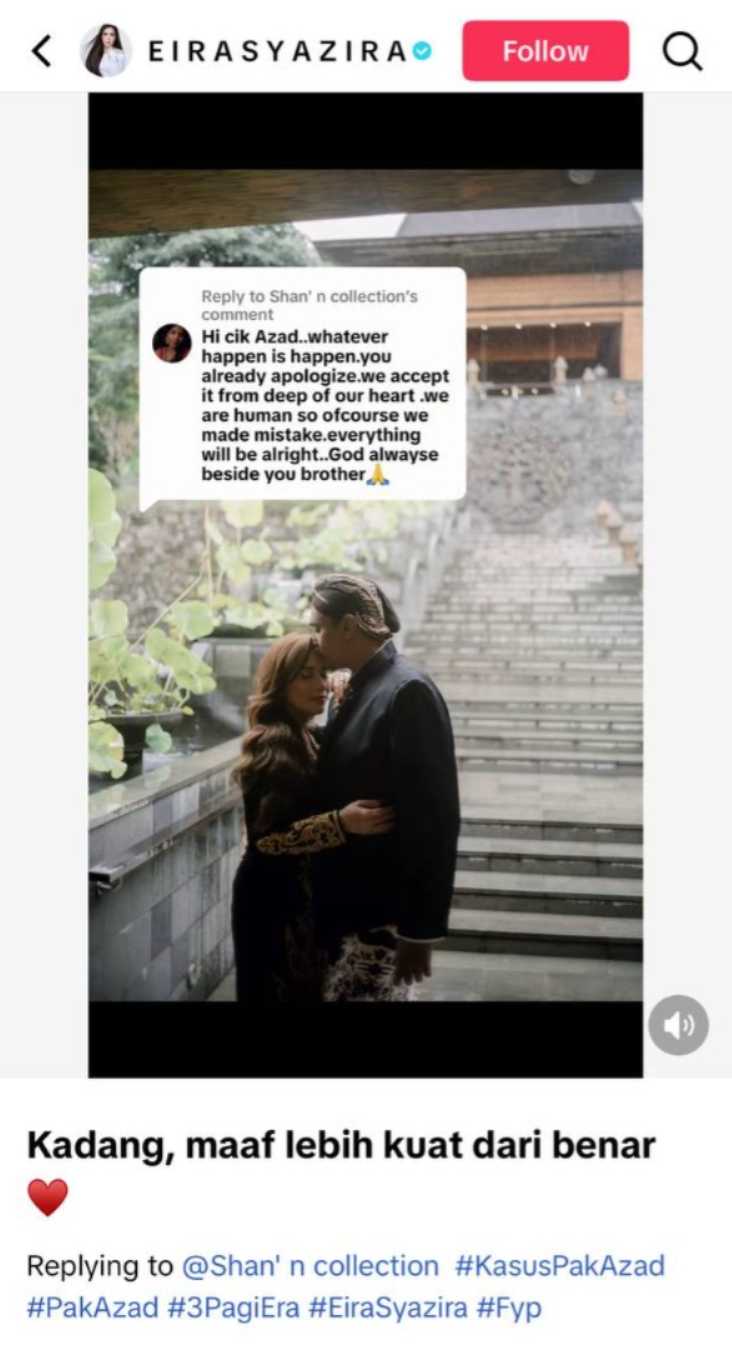Open the EIRASYAZIRA username

[277, 51]
